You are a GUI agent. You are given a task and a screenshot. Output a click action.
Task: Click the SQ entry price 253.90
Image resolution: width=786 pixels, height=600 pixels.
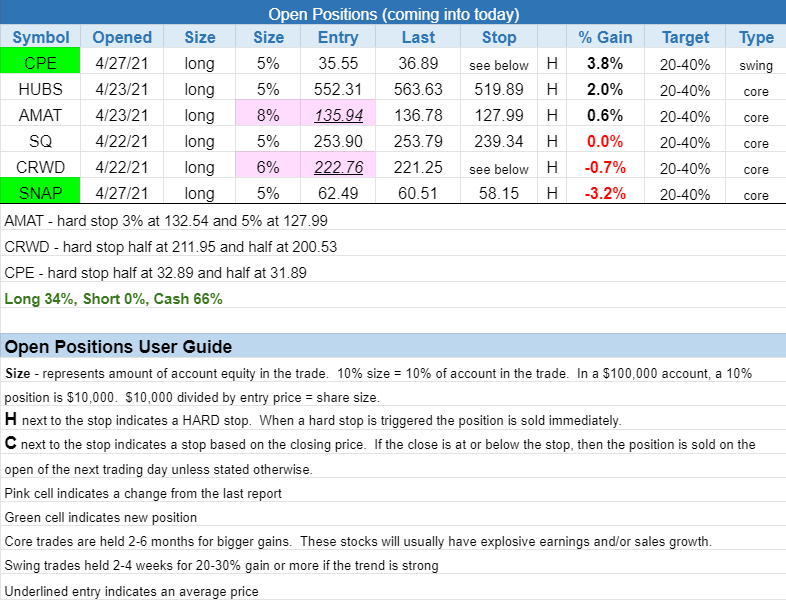338,141
